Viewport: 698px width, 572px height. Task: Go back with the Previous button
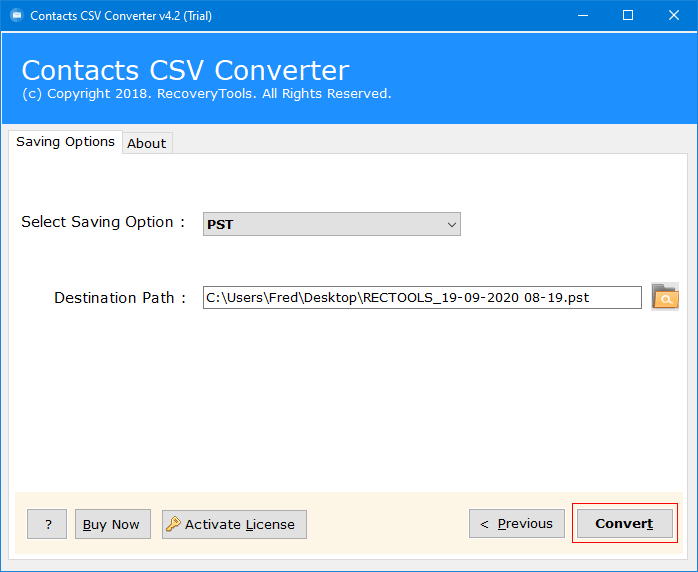coord(517,523)
